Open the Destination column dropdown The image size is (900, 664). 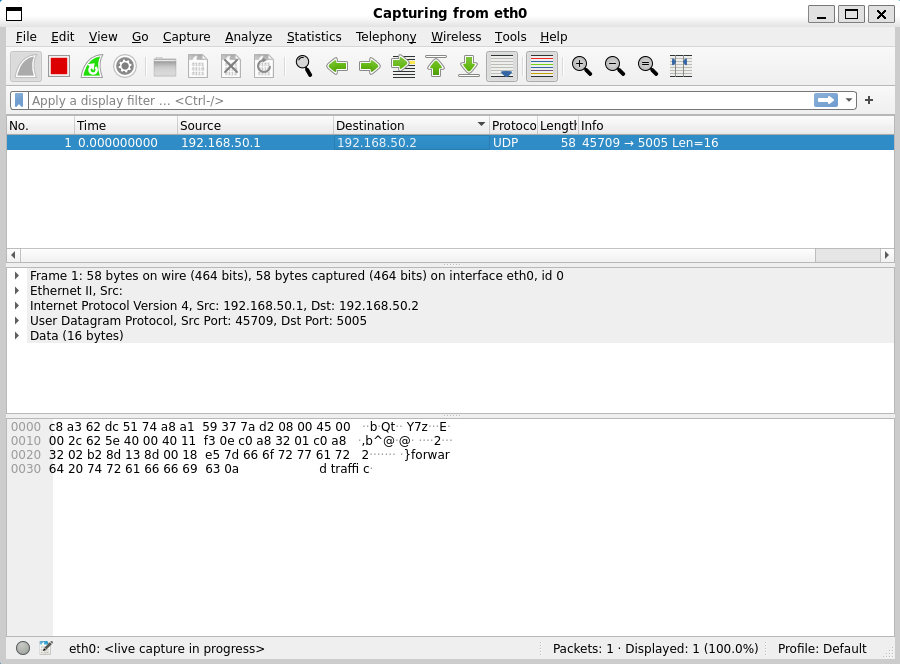[480, 125]
